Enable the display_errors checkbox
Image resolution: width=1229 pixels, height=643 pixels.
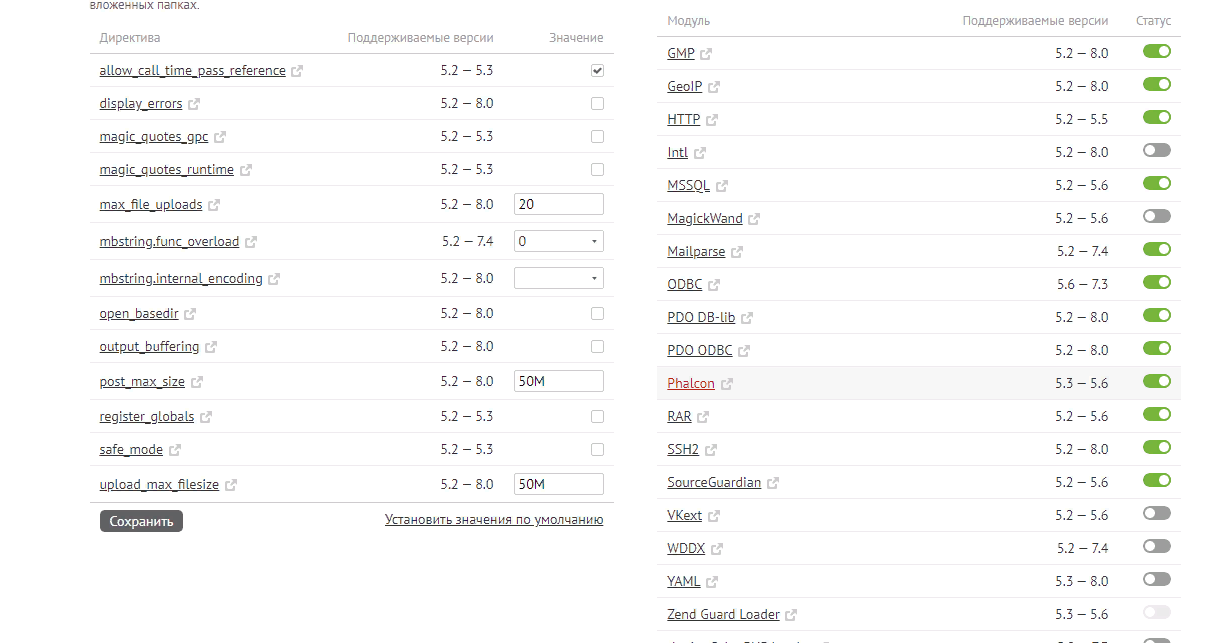pos(597,103)
